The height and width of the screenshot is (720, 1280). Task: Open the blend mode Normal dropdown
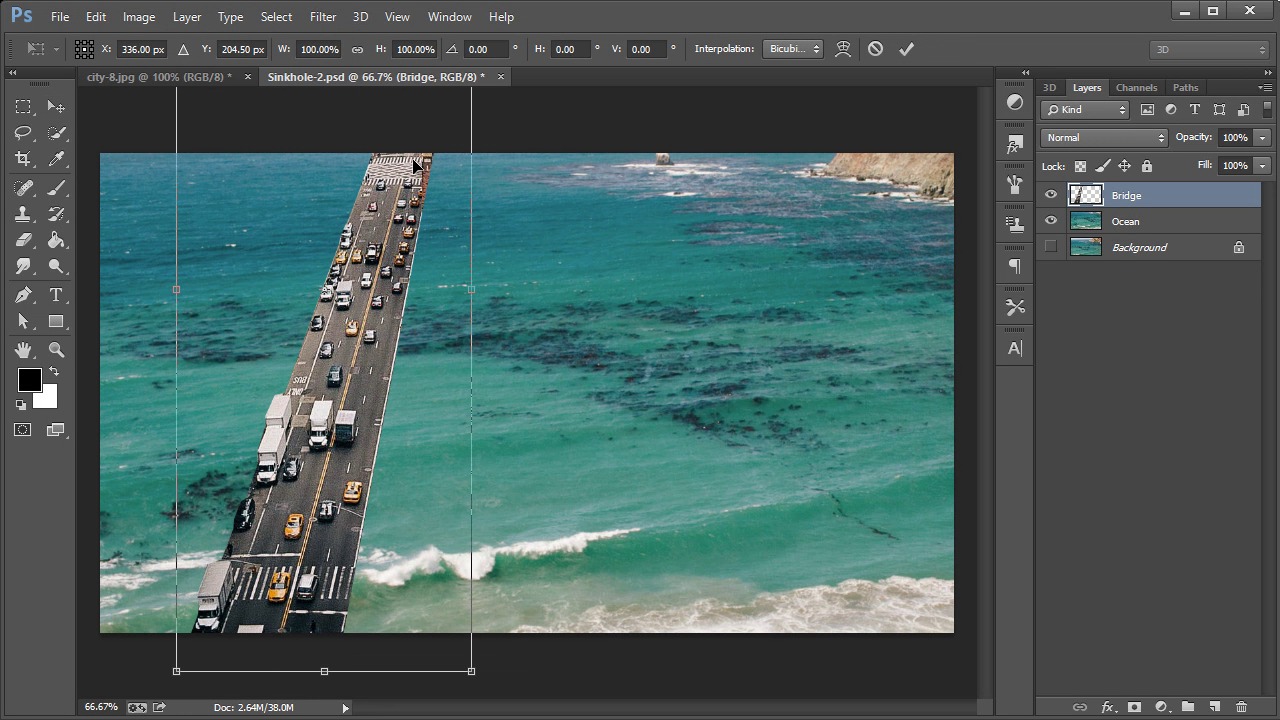[1104, 138]
